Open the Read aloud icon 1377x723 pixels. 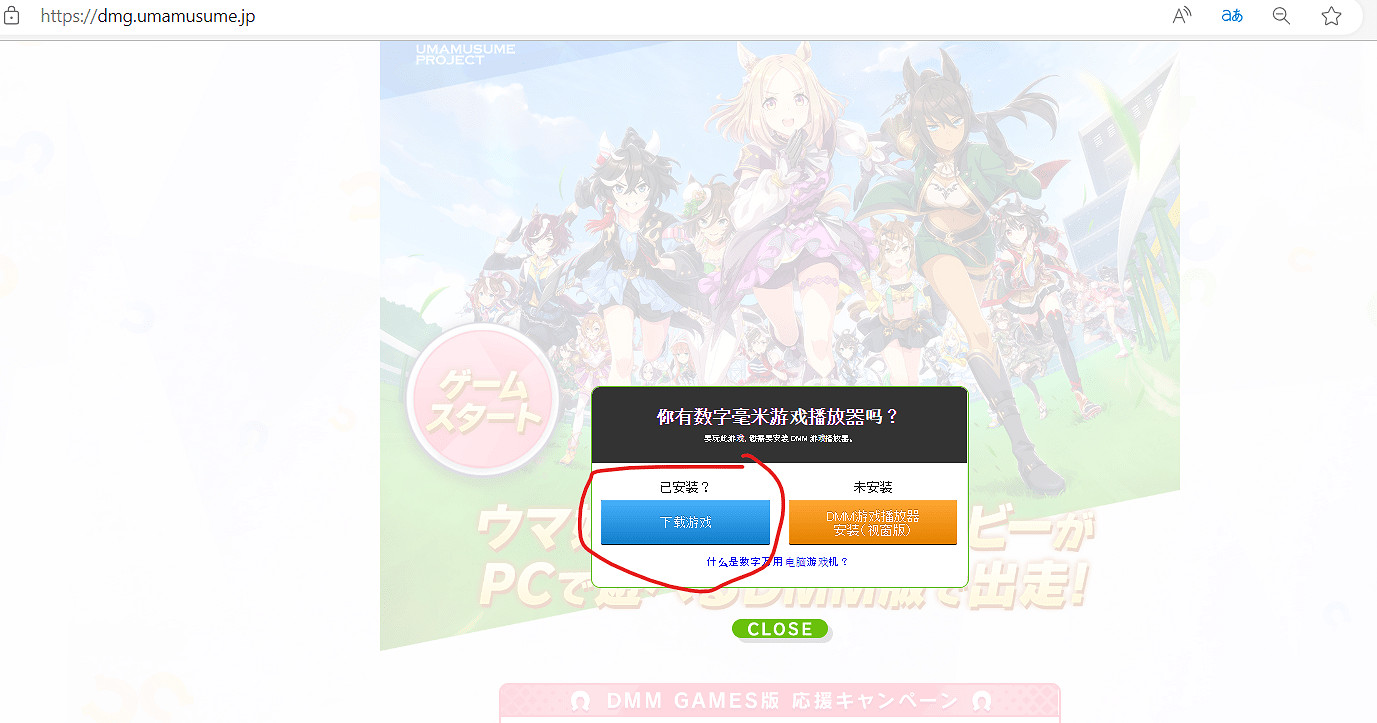click(1182, 16)
